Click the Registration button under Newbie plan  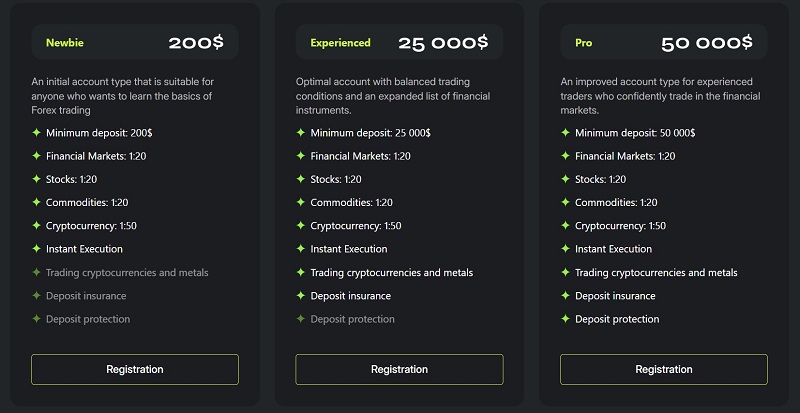click(135, 369)
